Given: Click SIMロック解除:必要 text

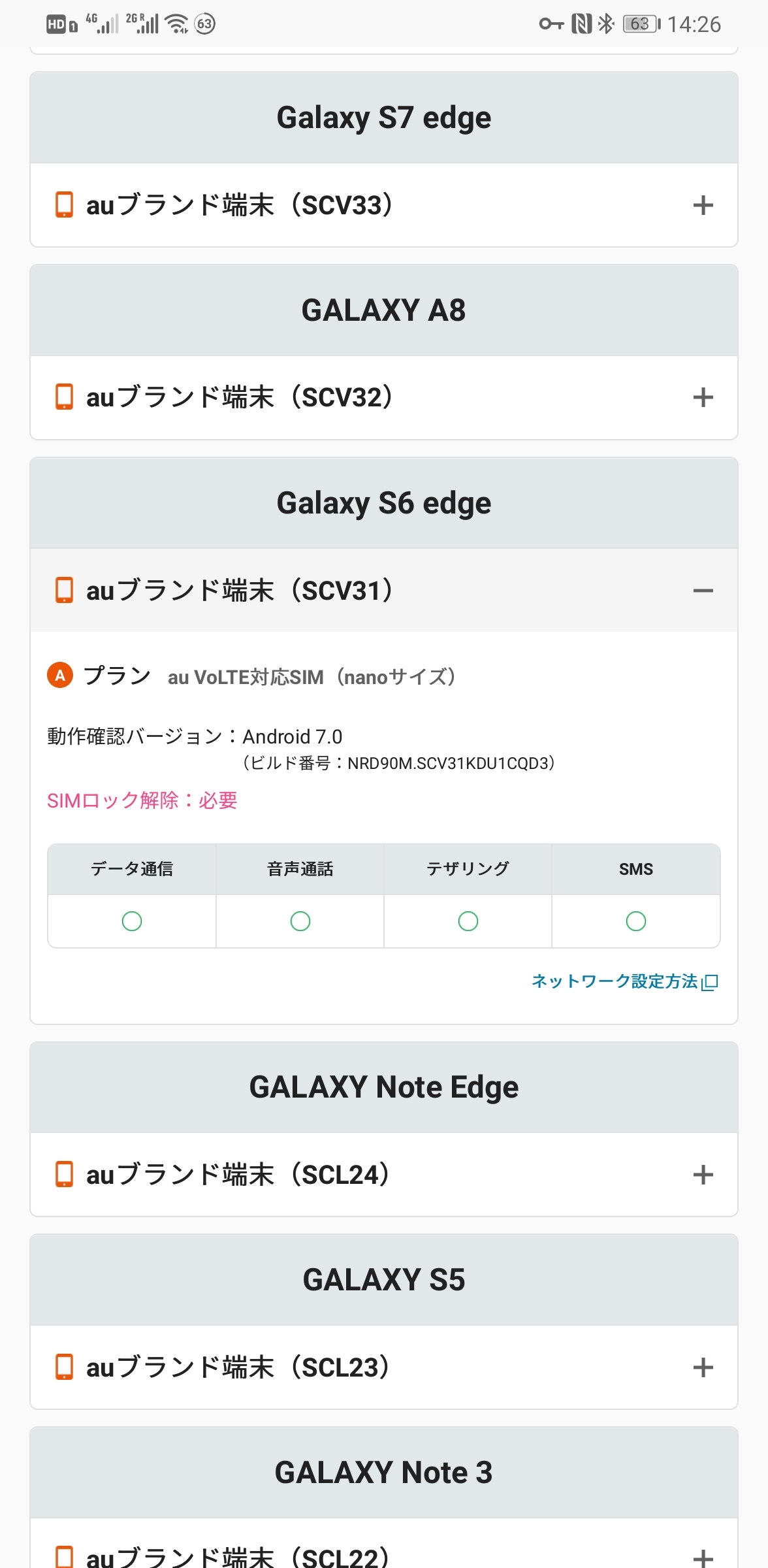Looking at the screenshot, I should 142,800.
